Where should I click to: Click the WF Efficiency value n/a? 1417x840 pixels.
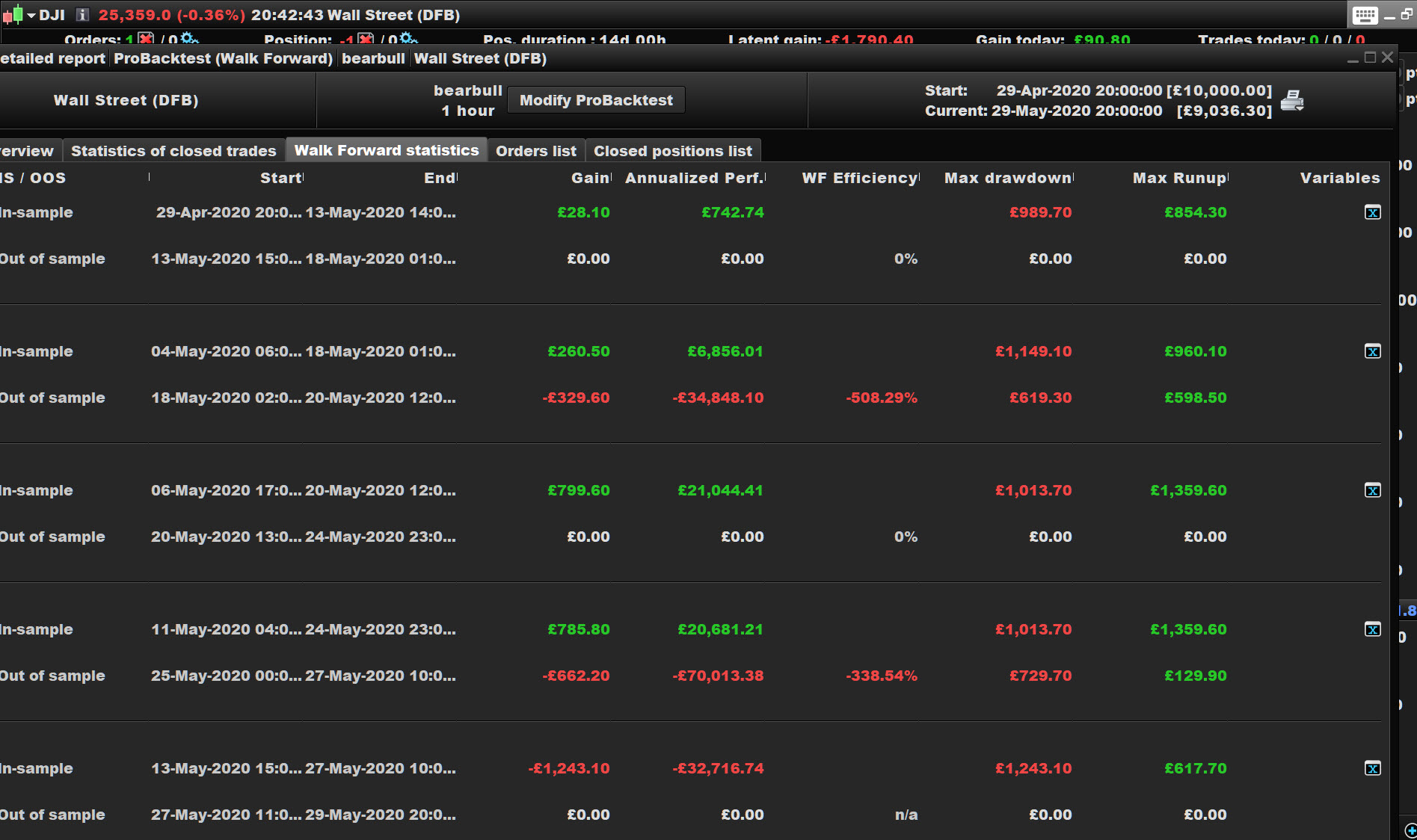906,815
